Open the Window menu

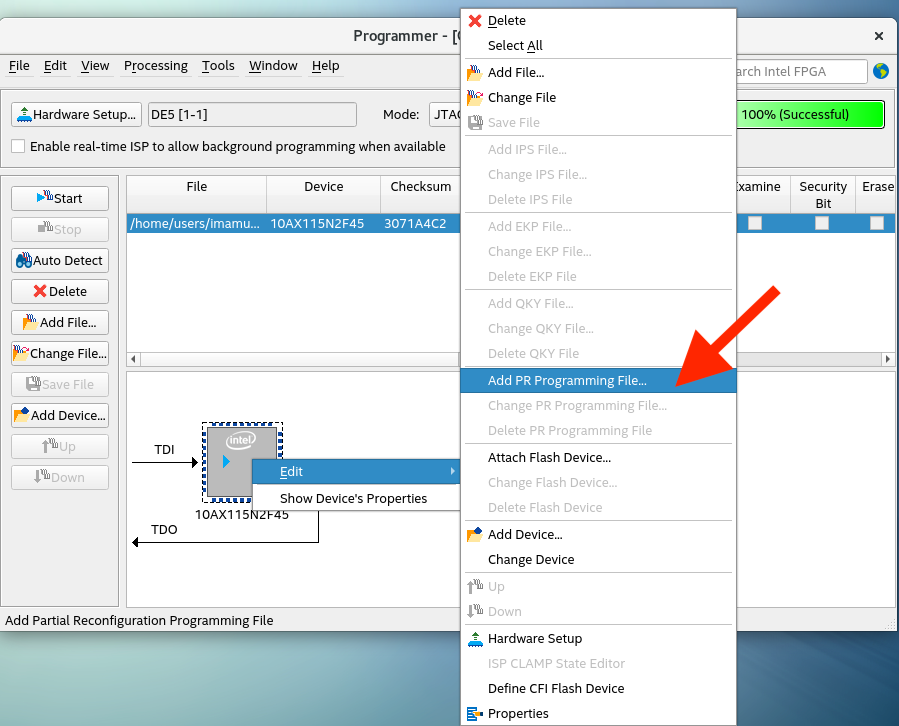click(x=273, y=66)
